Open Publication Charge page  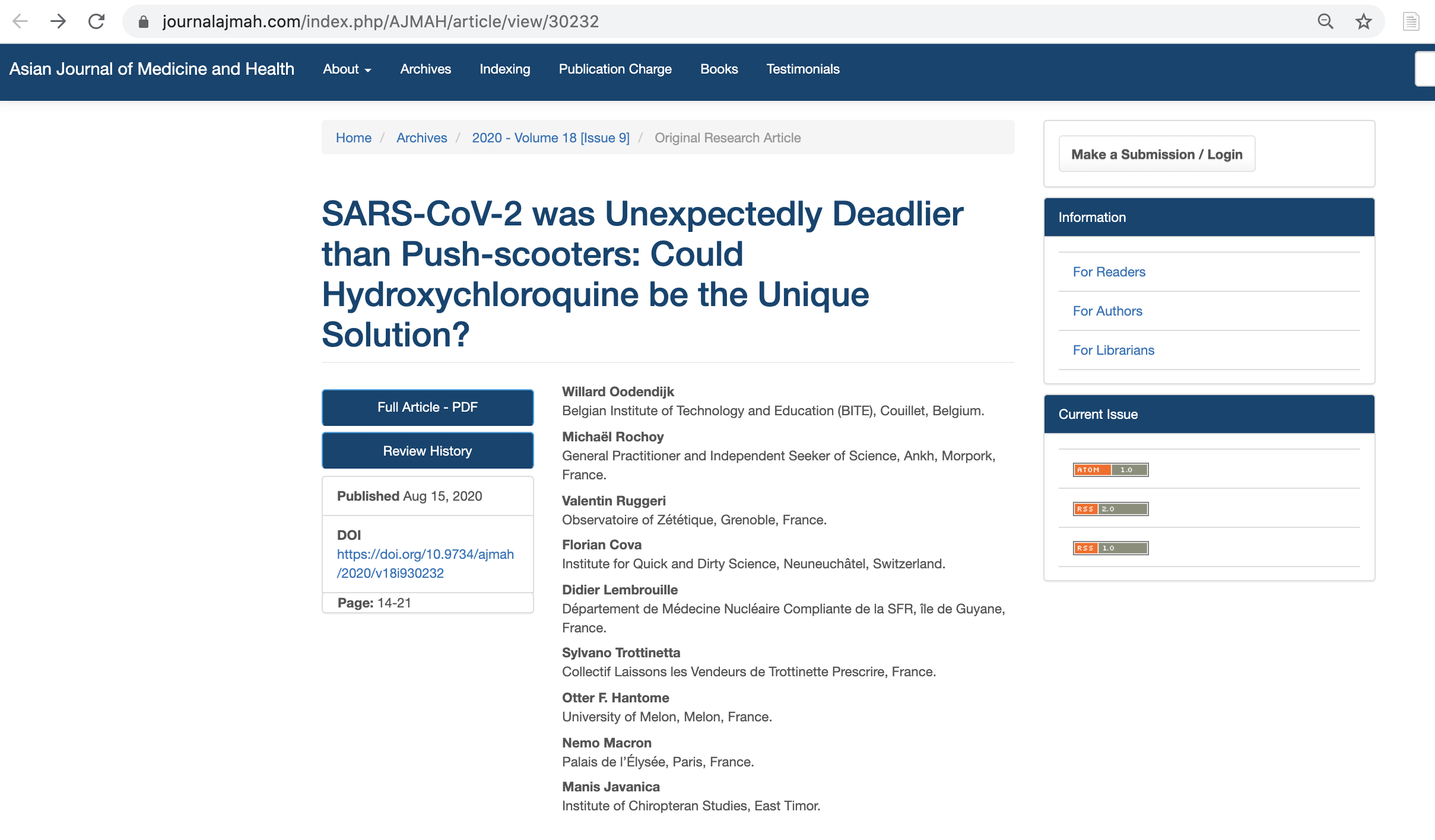pos(615,69)
